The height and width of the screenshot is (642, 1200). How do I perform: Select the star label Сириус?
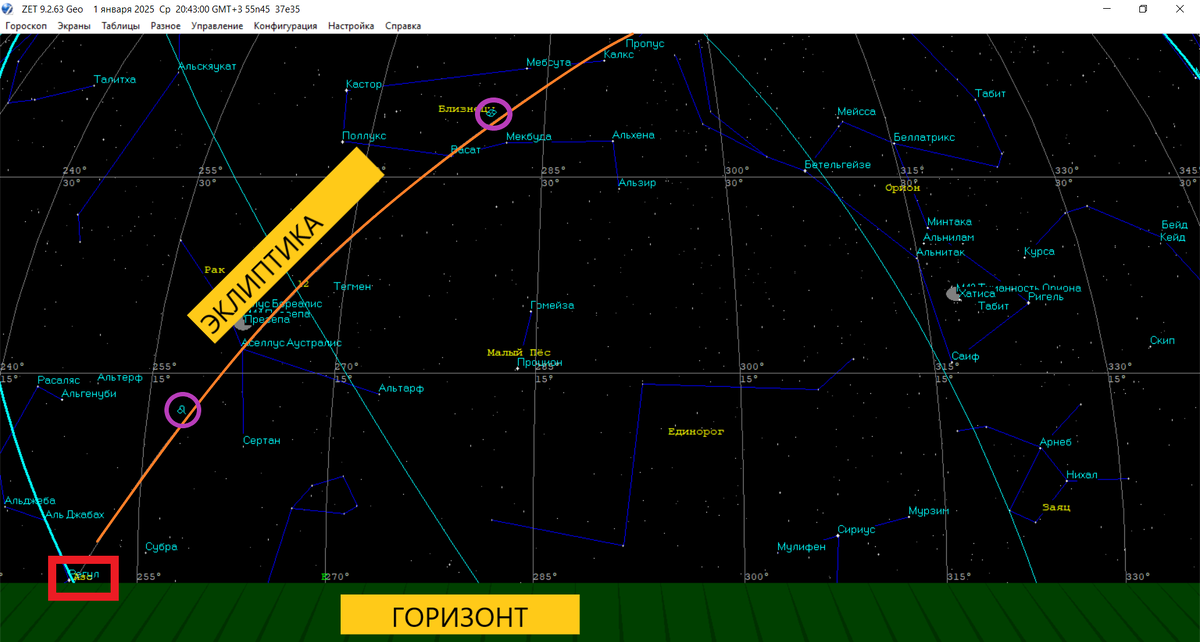tap(856, 529)
